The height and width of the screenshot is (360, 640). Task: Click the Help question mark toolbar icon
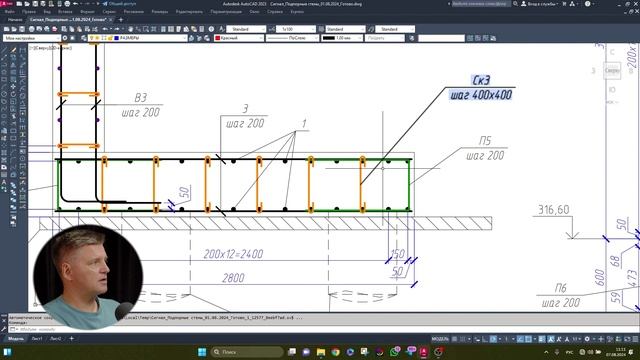211,29
